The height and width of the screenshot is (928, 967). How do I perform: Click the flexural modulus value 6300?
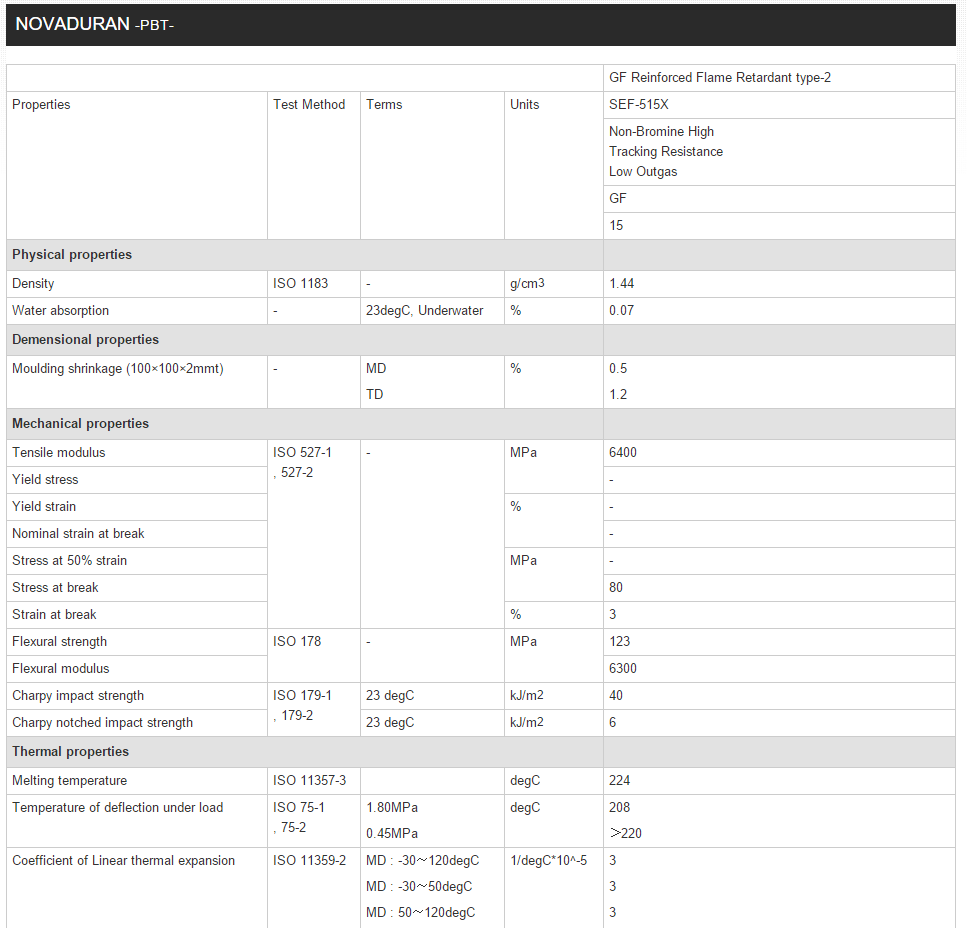(x=622, y=669)
